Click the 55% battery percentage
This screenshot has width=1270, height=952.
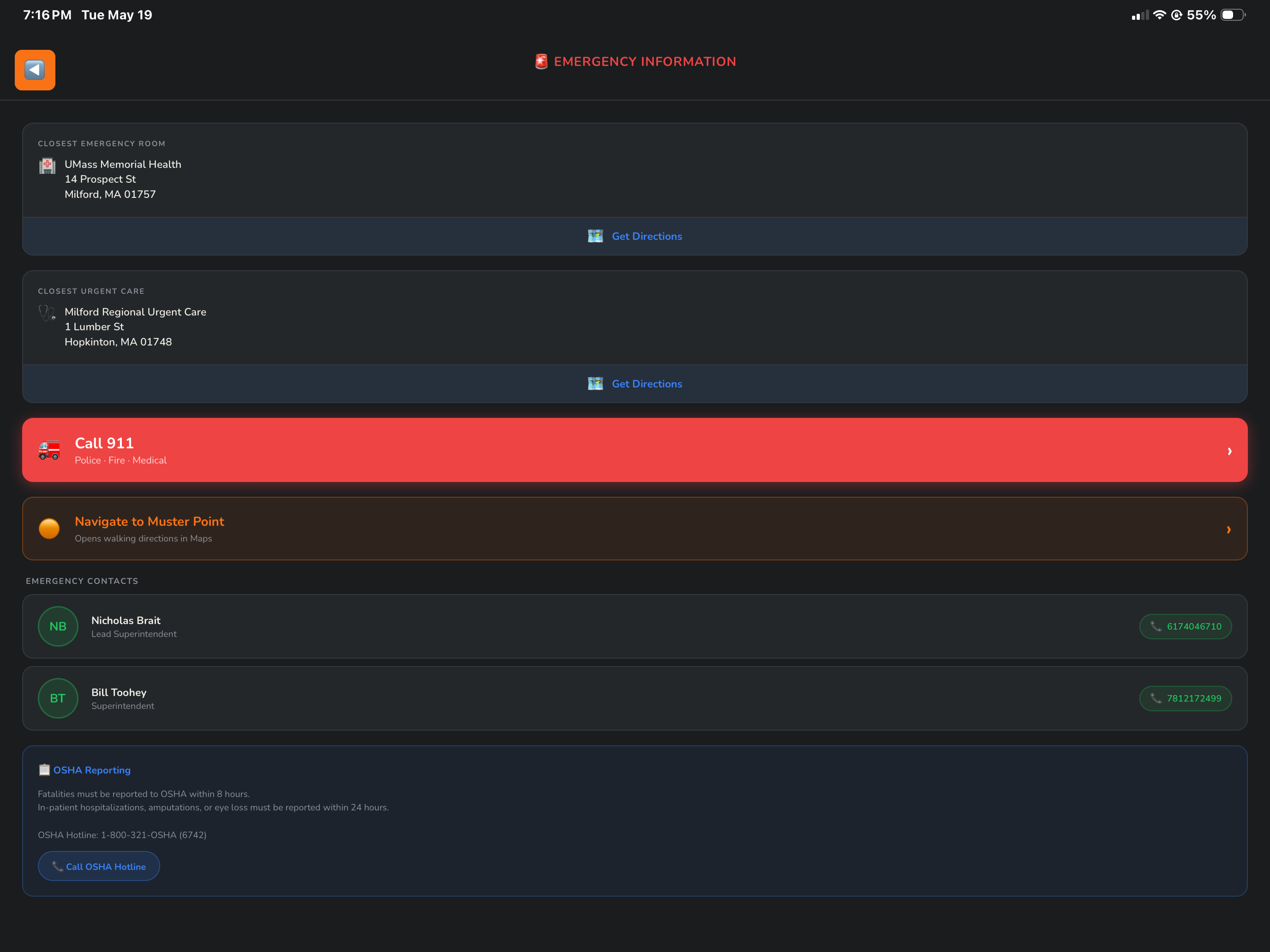pyautogui.click(x=1202, y=15)
